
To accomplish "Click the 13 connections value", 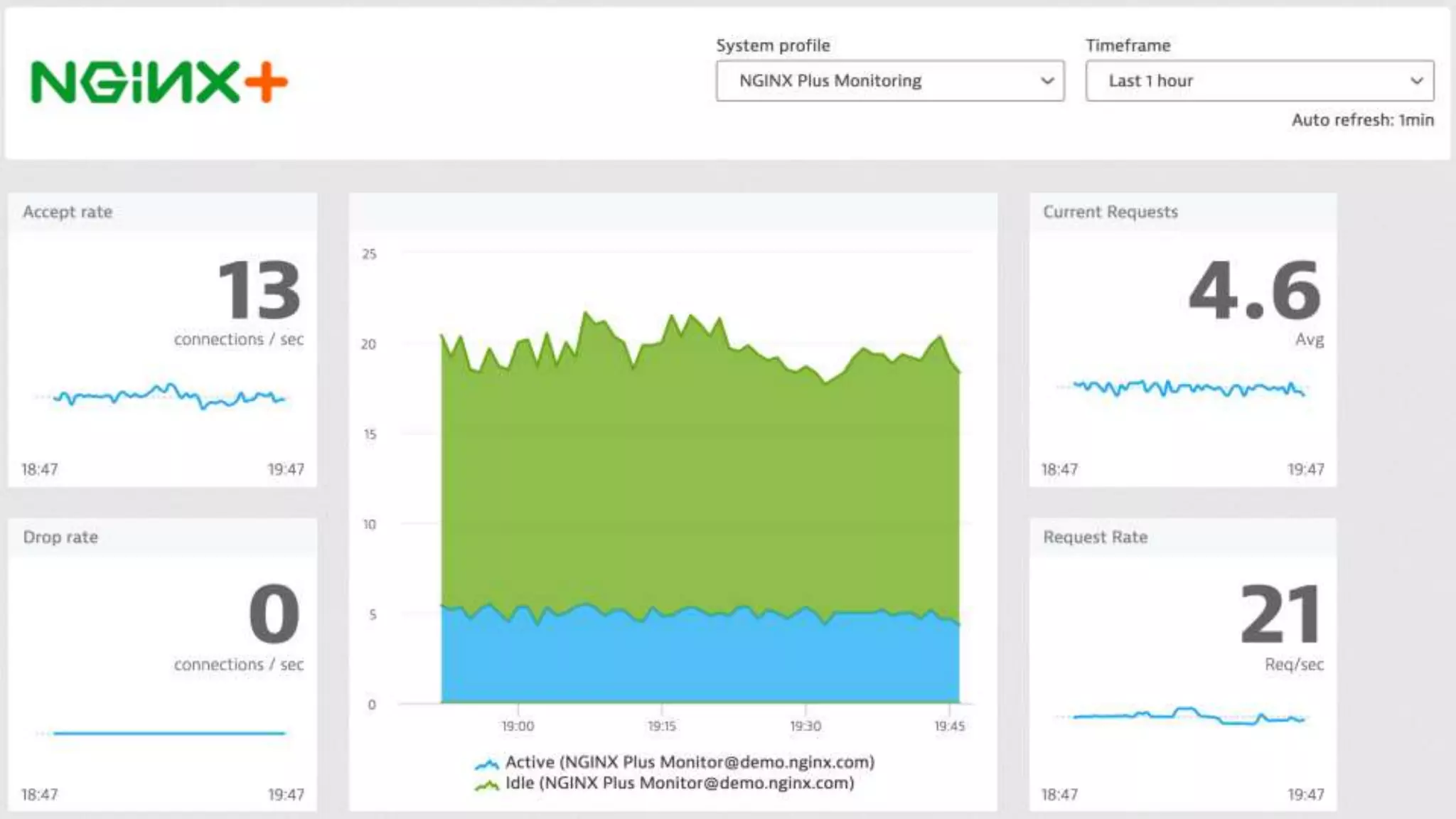I will point(259,291).
